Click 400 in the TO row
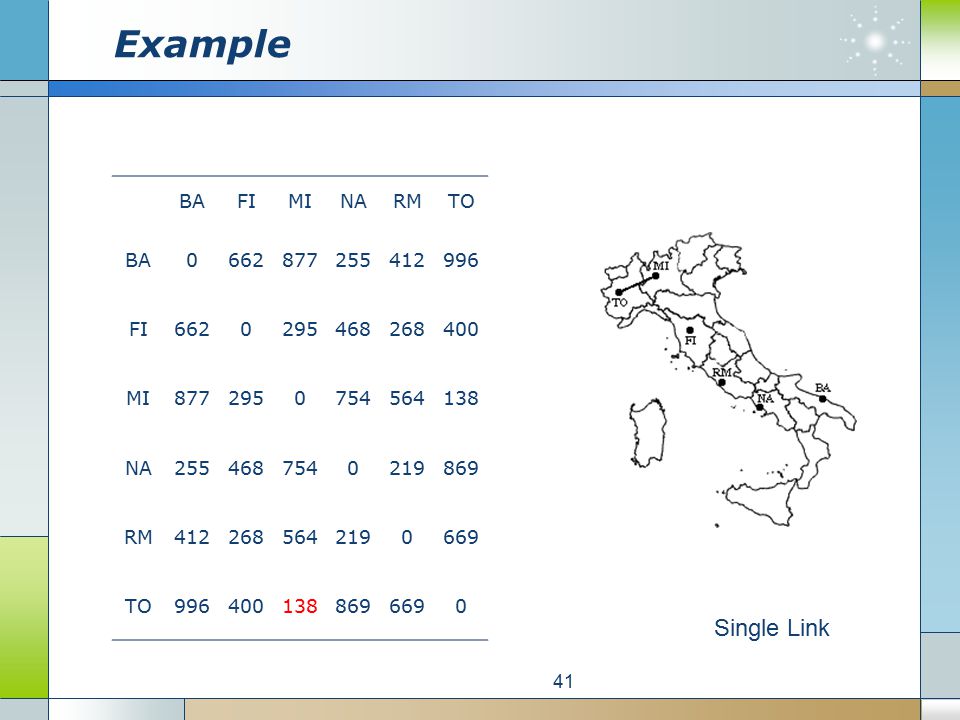Image resolution: width=960 pixels, height=720 pixels. pos(246,606)
